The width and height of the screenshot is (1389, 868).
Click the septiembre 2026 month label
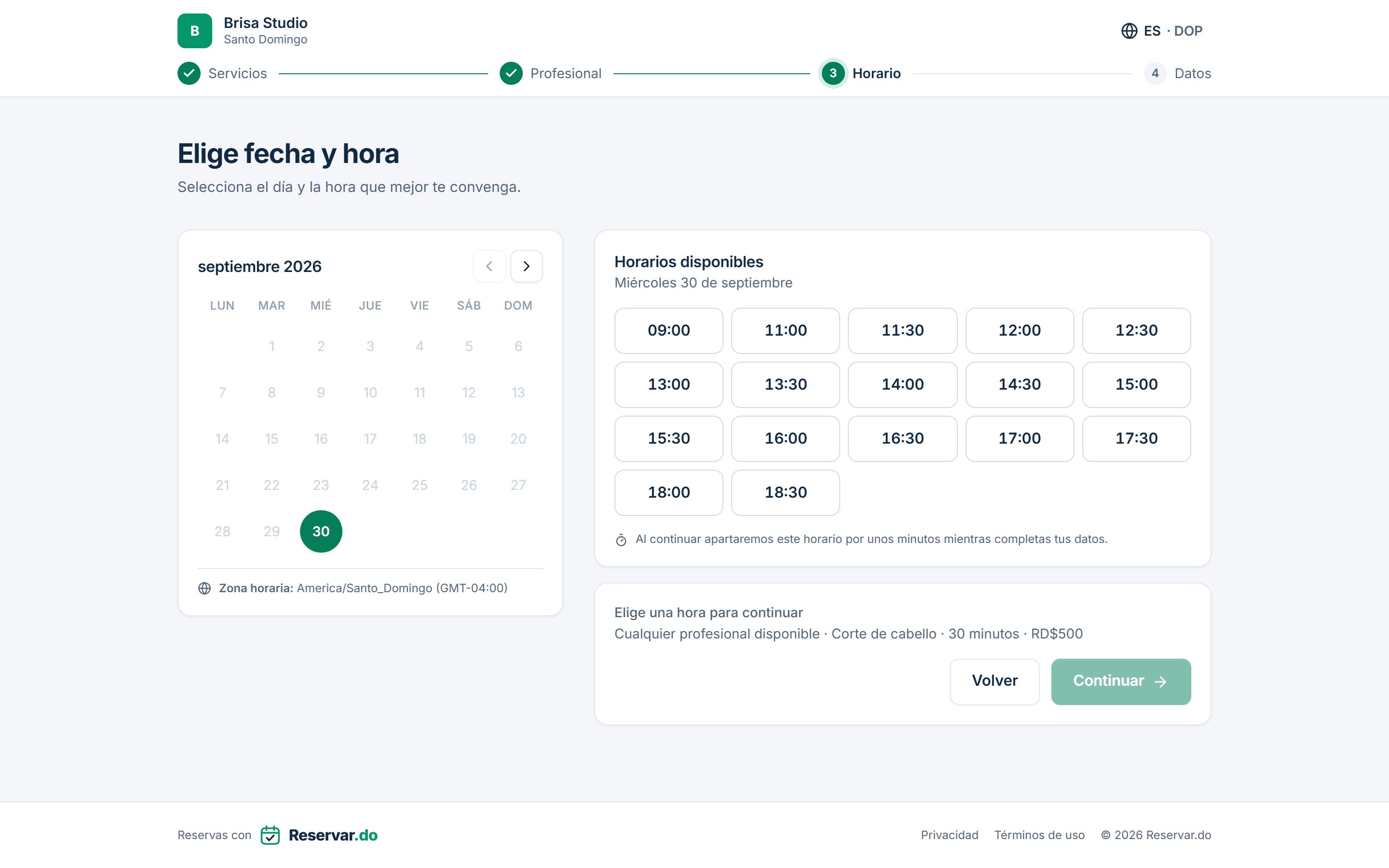coord(259,267)
